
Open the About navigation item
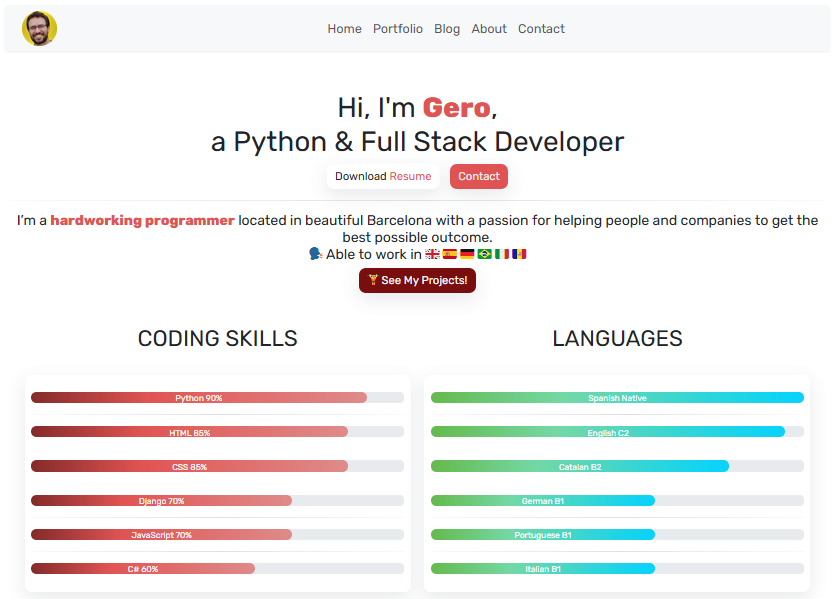489,29
